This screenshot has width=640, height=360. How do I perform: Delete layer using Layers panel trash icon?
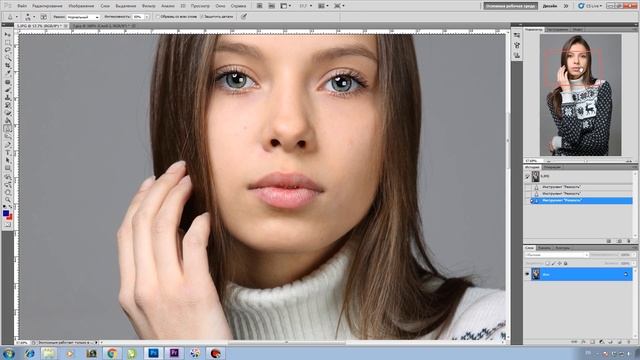[629, 342]
